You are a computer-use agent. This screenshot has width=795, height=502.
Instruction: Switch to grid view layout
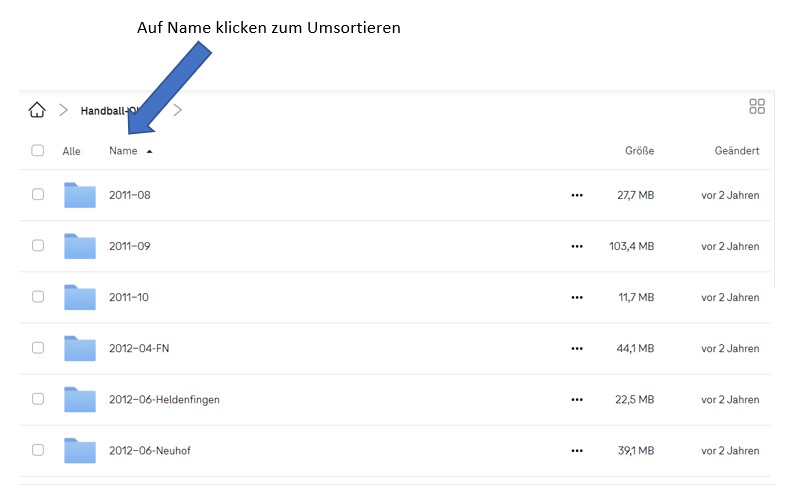756,106
